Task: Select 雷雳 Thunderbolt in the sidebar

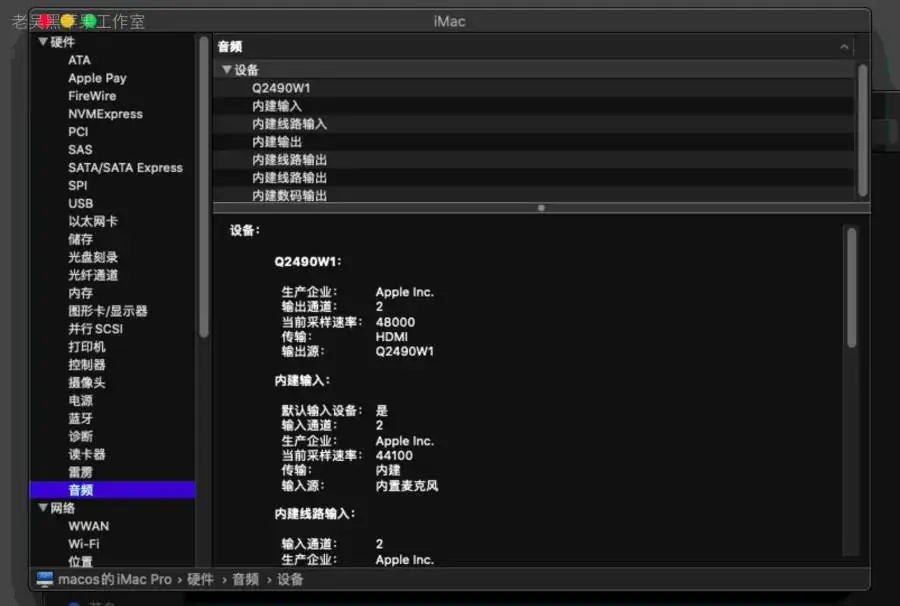Action: click(80, 472)
